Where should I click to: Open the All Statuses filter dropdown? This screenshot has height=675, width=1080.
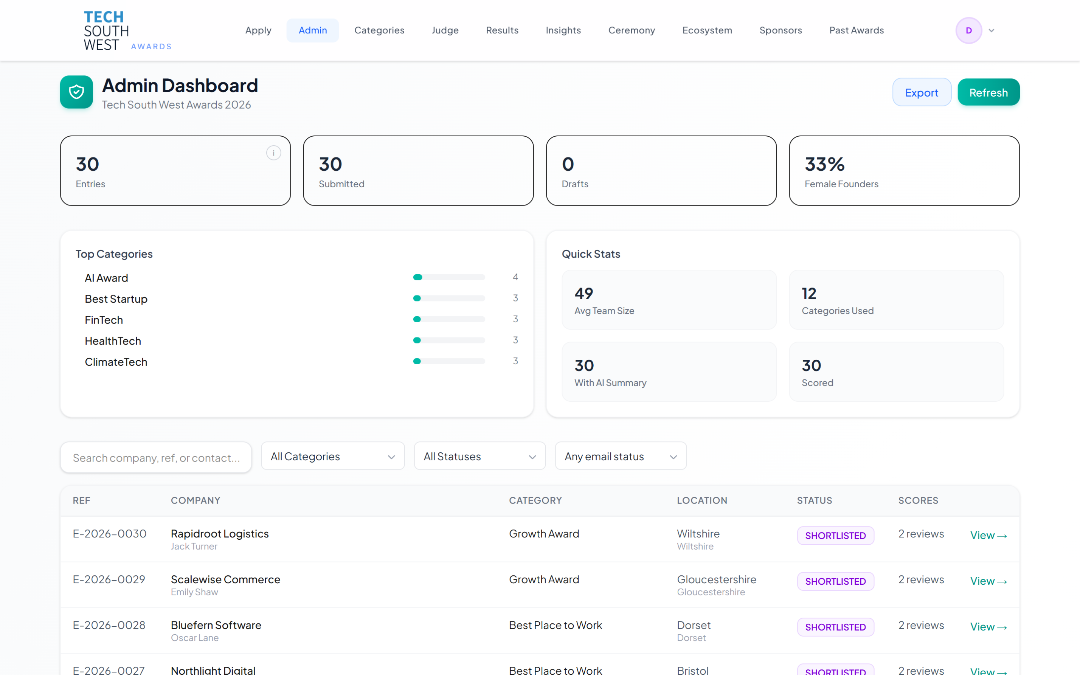[x=479, y=456]
